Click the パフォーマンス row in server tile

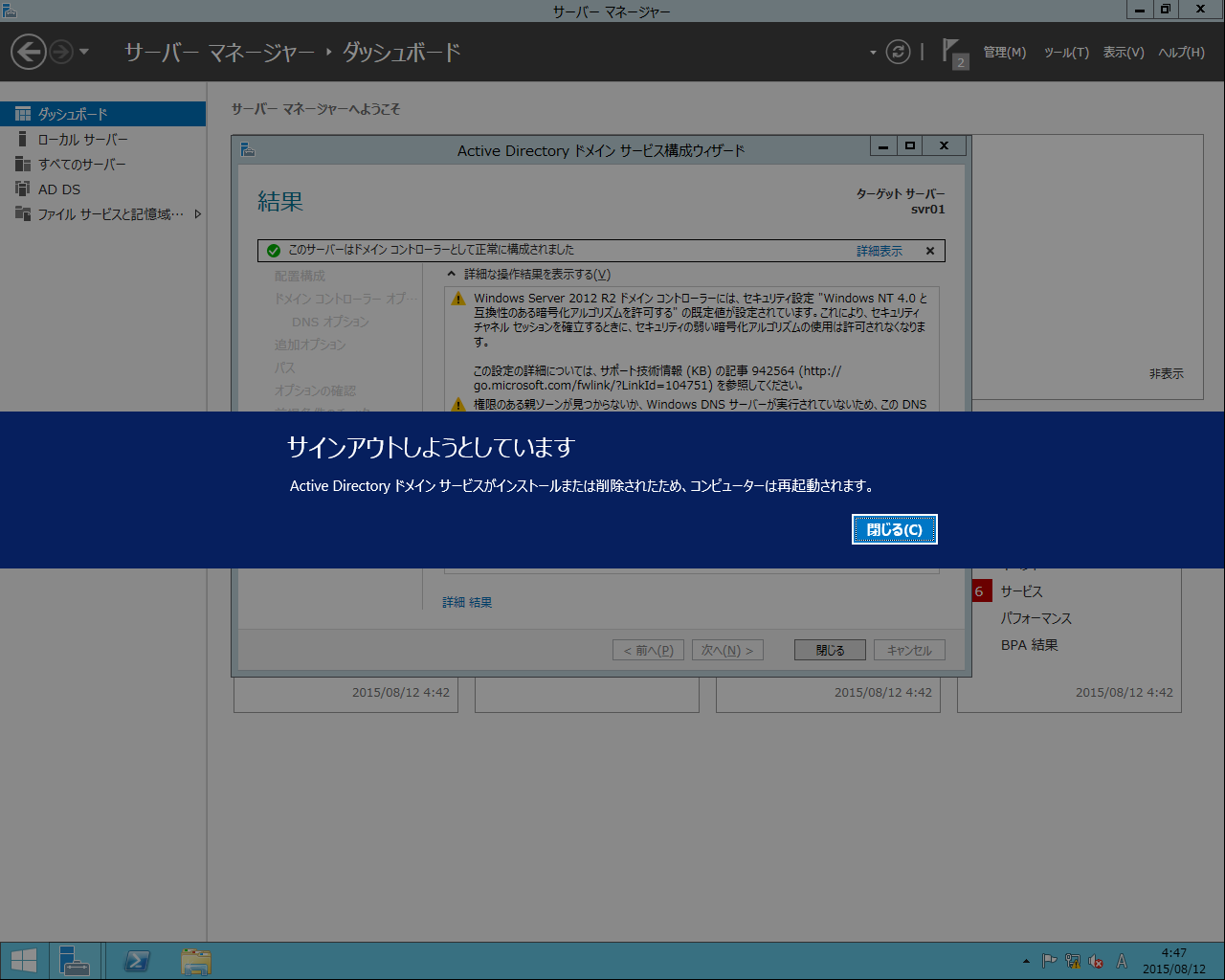coord(1036,618)
